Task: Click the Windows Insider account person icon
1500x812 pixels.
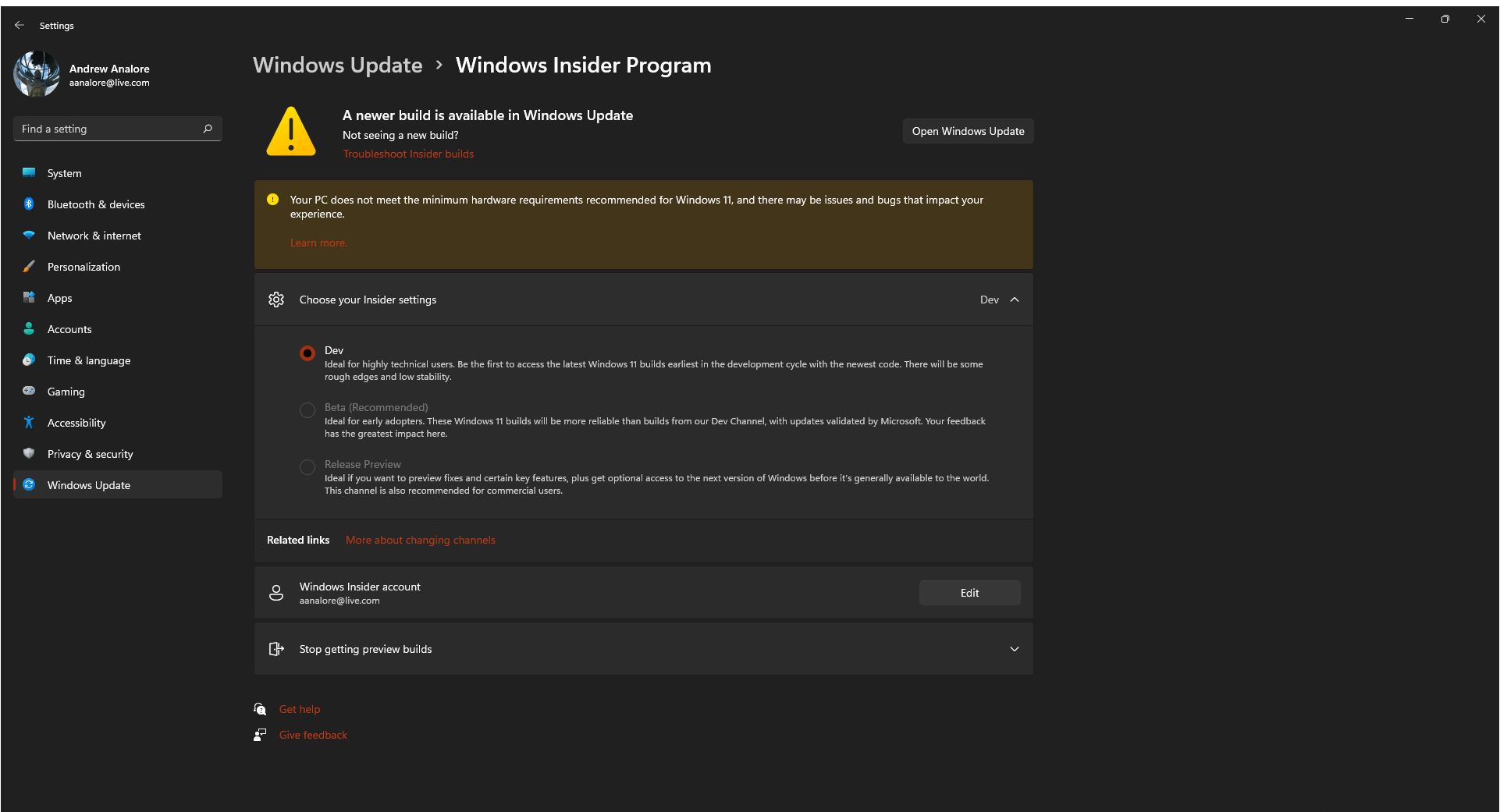Action: point(276,593)
